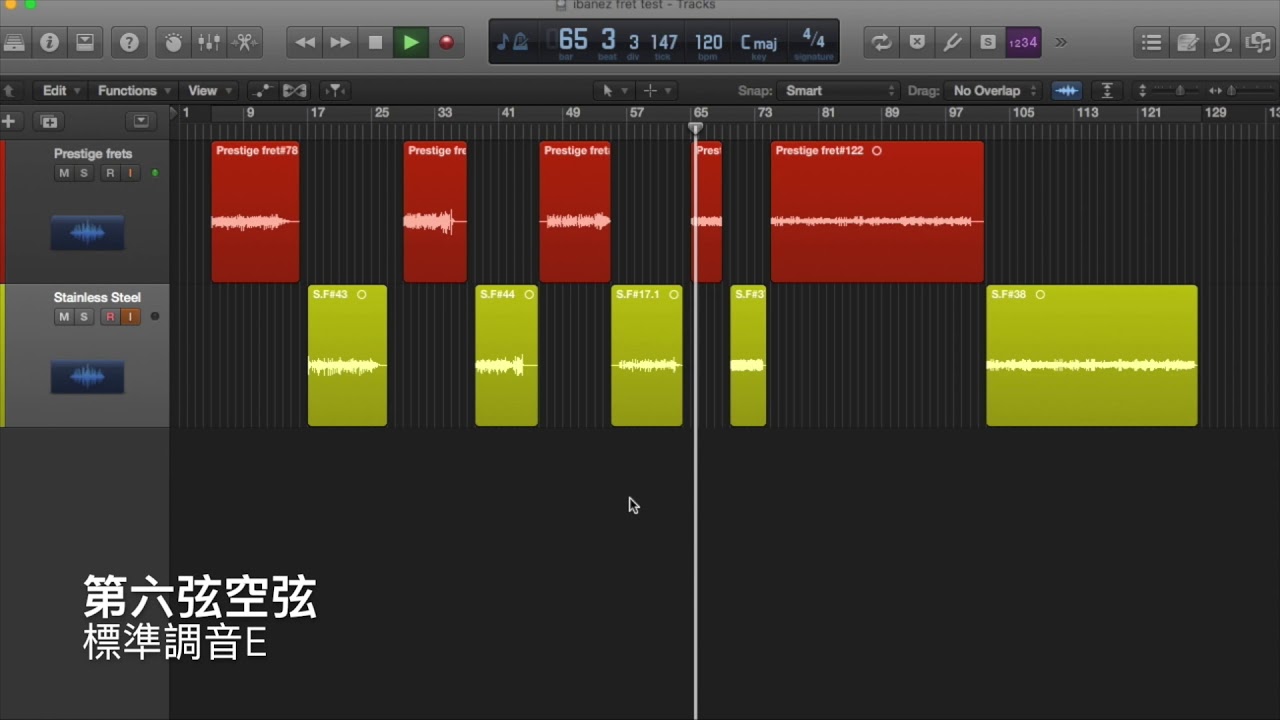1280x720 pixels.
Task: Open List Editors
Action: (x=1151, y=42)
